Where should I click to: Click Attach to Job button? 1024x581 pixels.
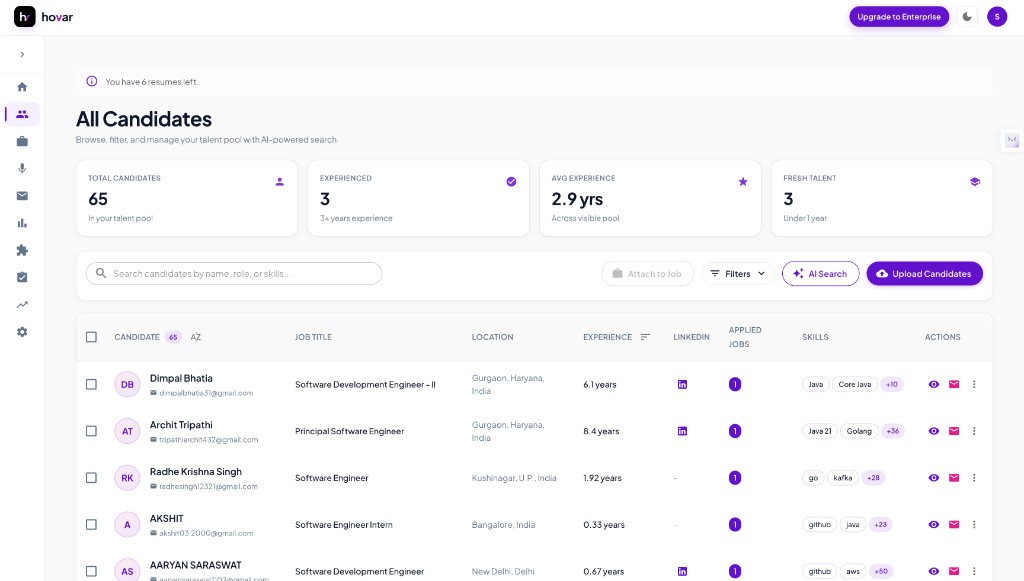(x=647, y=274)
